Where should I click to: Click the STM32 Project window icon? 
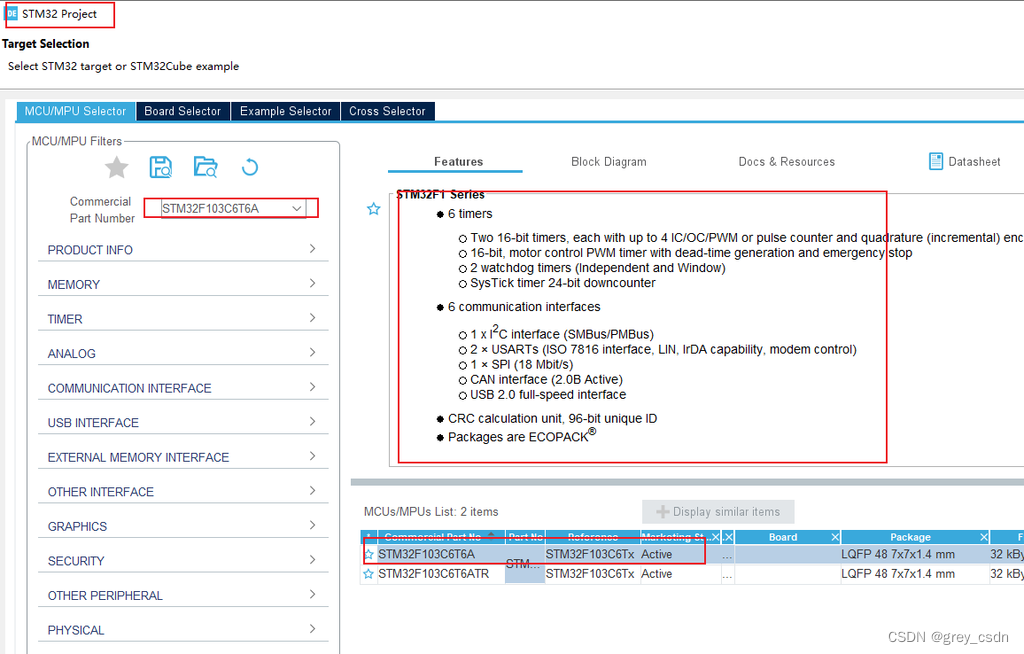click(x=12, y=14)
